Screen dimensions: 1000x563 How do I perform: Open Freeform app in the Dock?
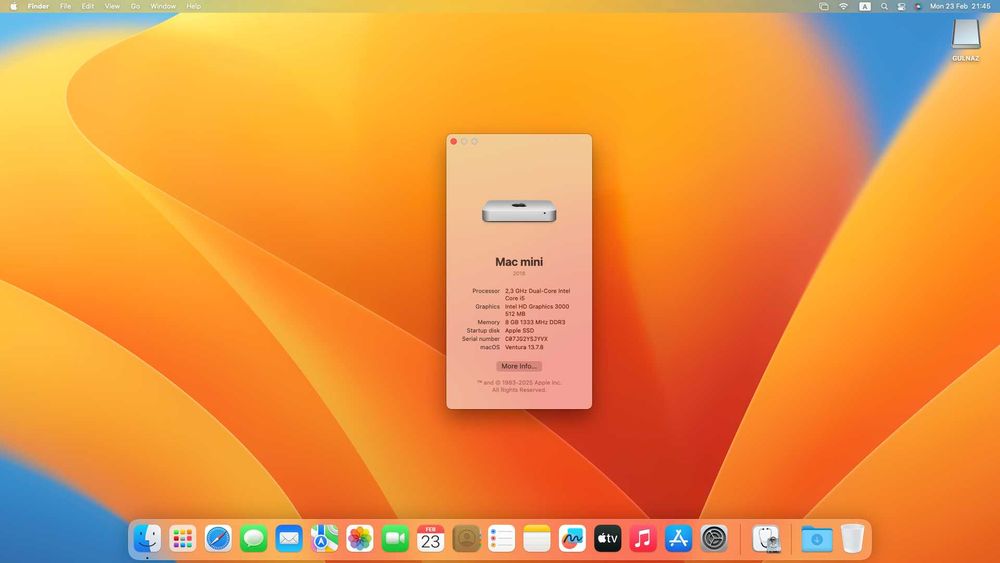coord(572,539)
